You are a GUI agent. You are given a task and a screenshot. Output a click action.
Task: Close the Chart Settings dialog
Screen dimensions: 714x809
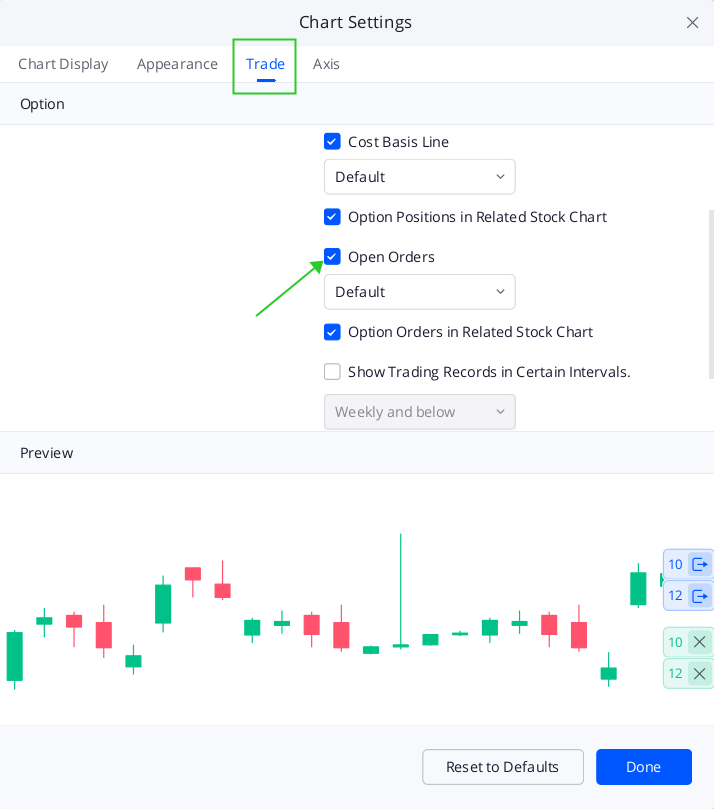pos(692,22)
